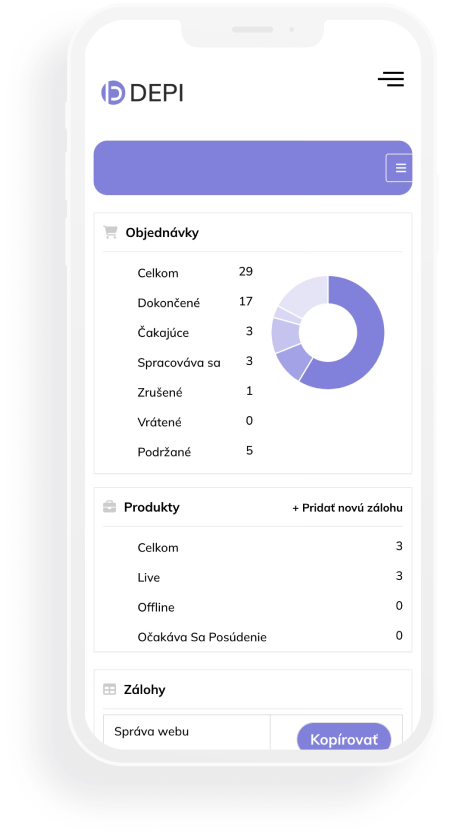The image size is (451, 837).
Task: Click the DEPI logo icon
Action: pyautogui.click(x=113, y=93)
